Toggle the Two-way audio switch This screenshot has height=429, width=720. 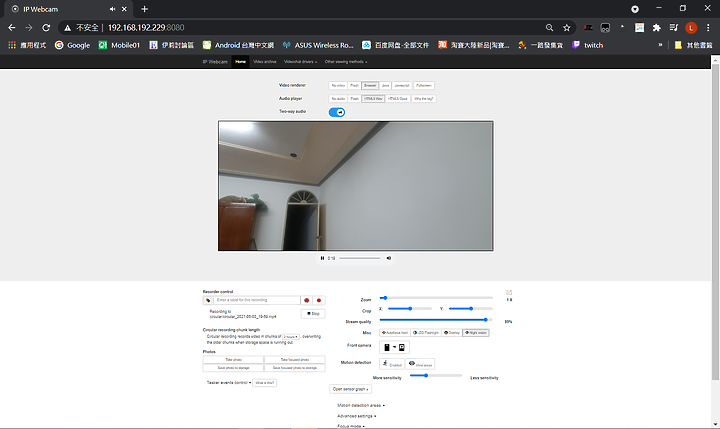(337, 112)
